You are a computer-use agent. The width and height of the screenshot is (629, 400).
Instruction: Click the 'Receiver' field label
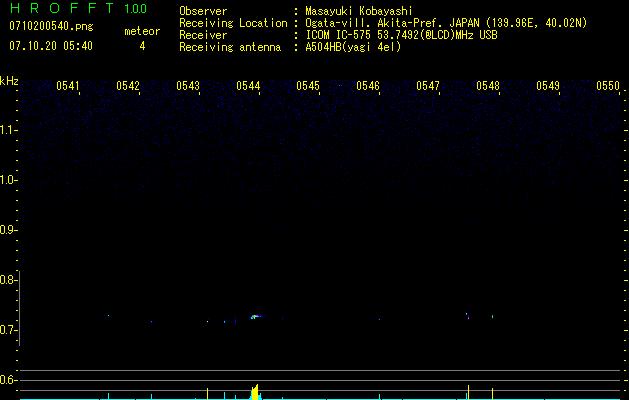coord(203,35)
